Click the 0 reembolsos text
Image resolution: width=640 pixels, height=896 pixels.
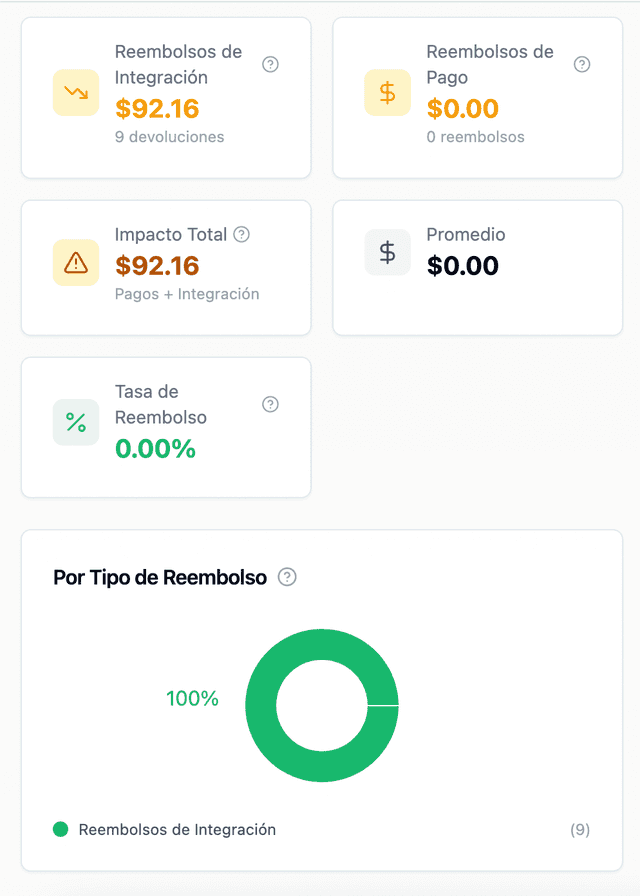click(x=475, y=137)
